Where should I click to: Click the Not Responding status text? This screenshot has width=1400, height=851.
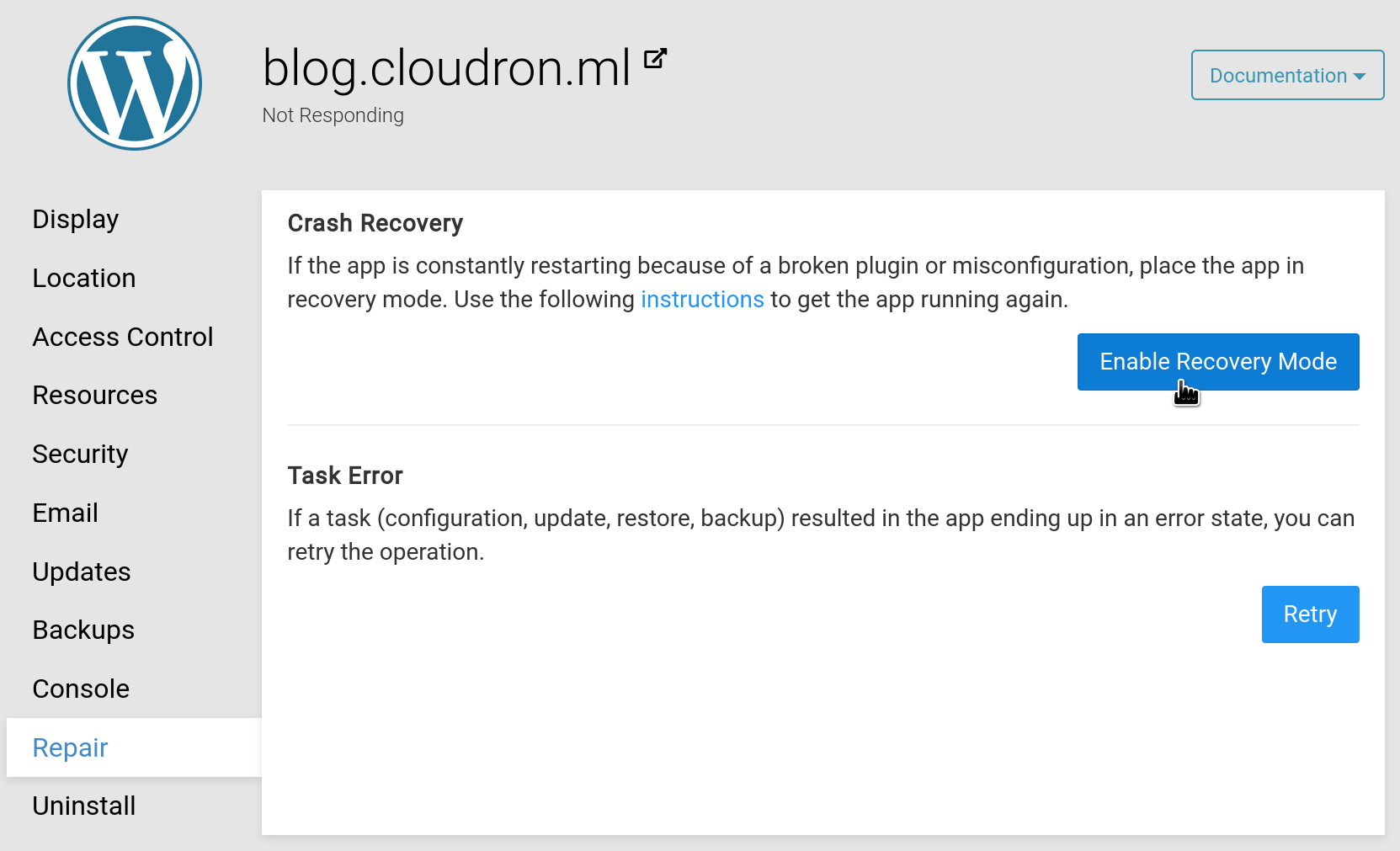click(x=333, y=115)
